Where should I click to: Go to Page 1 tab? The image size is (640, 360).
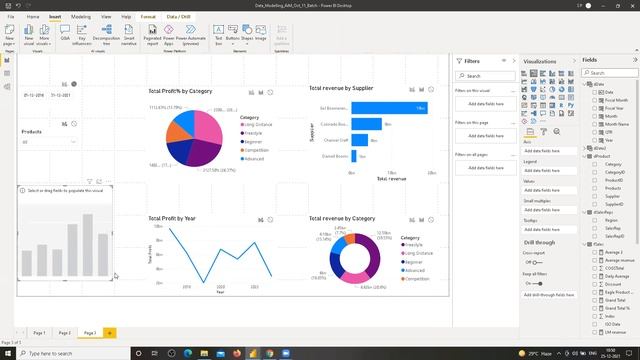tap(39, 333)
